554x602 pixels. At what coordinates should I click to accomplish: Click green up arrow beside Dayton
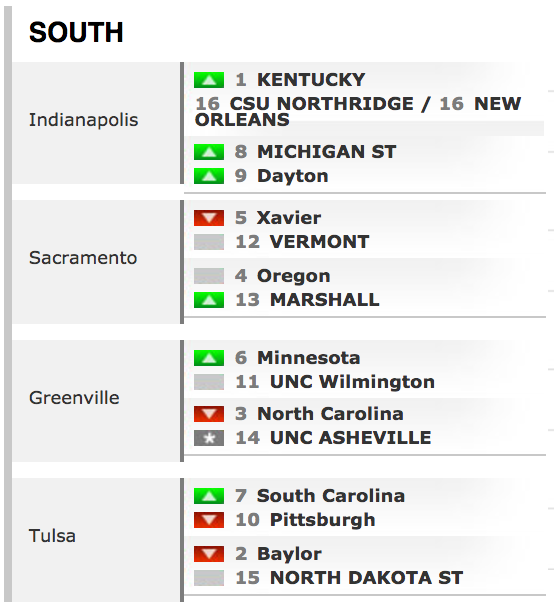(209, 176)
